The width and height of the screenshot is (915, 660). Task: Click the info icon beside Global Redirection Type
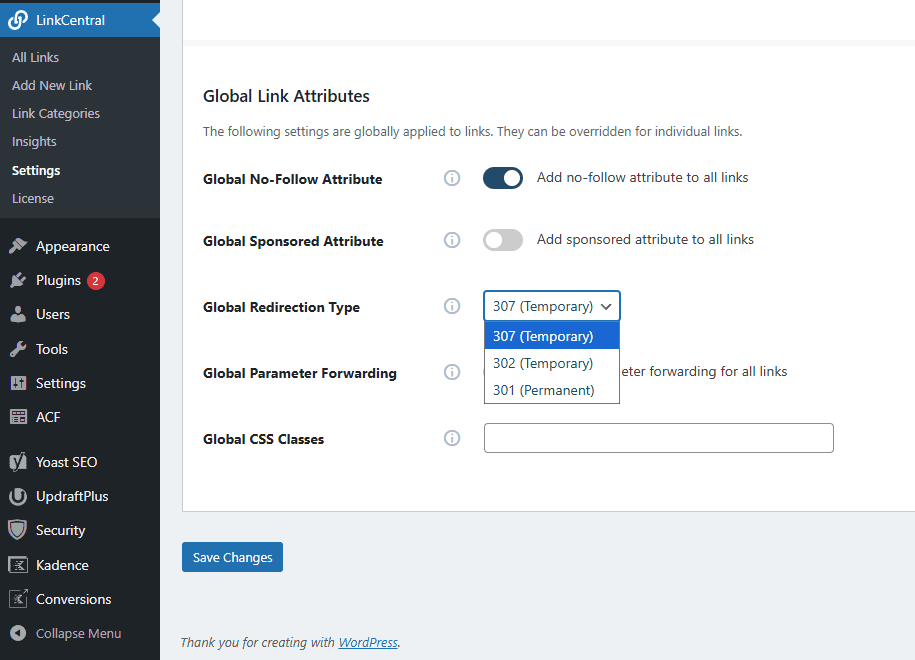(452, 306)
